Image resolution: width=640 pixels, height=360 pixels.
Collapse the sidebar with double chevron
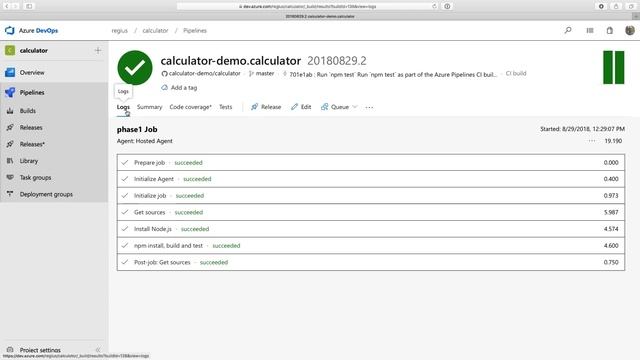tap(98, 350)
